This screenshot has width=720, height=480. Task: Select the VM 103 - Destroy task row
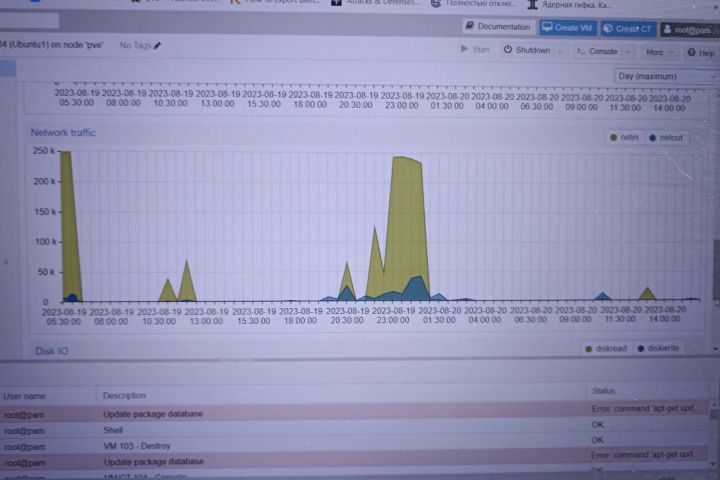pos(354,444)
